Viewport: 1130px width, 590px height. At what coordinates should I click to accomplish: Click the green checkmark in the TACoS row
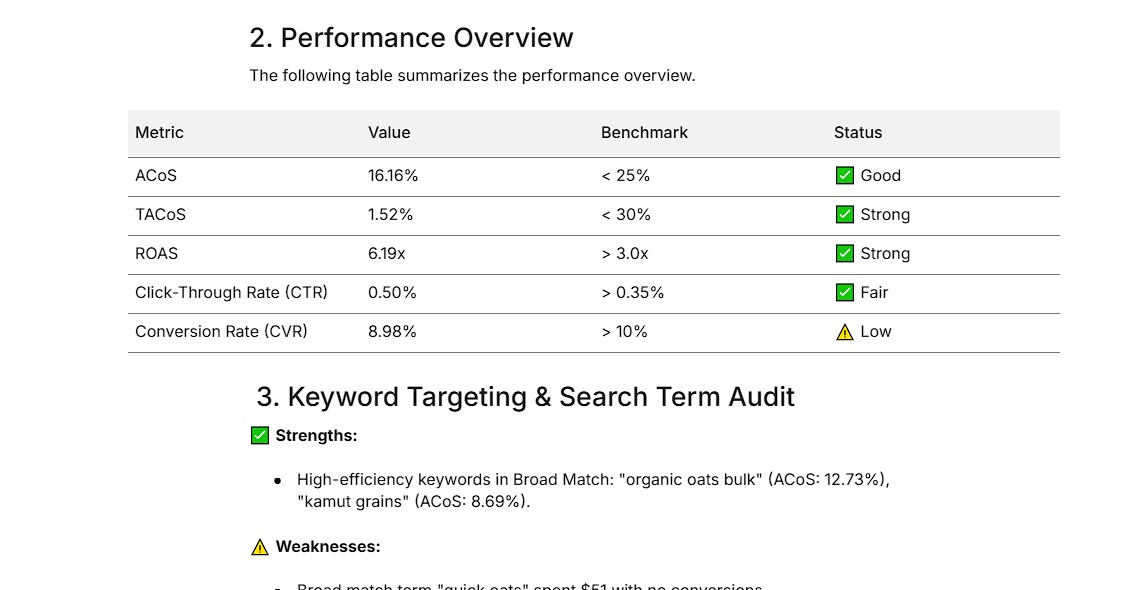[845, 215]
